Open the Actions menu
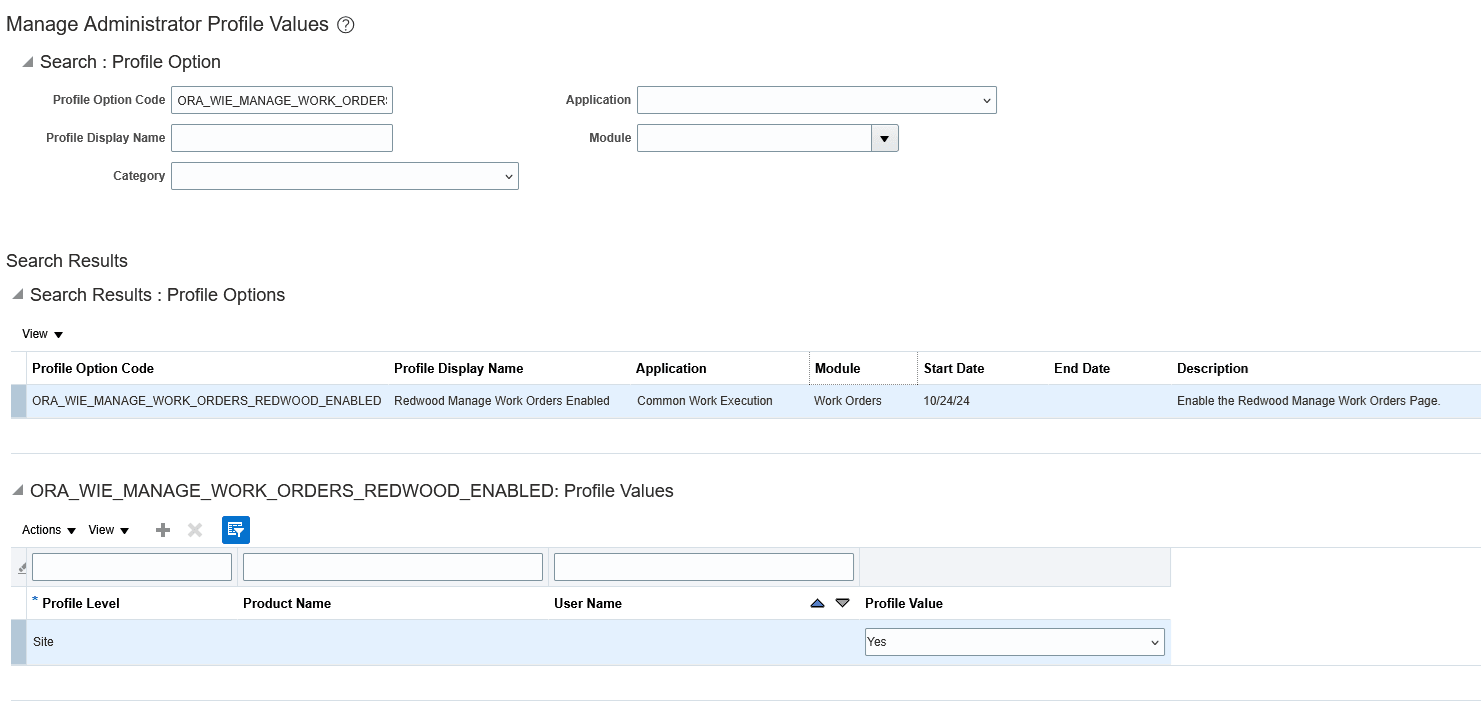The width and height of the screenshot is (1481, 708). pos(46,529)
